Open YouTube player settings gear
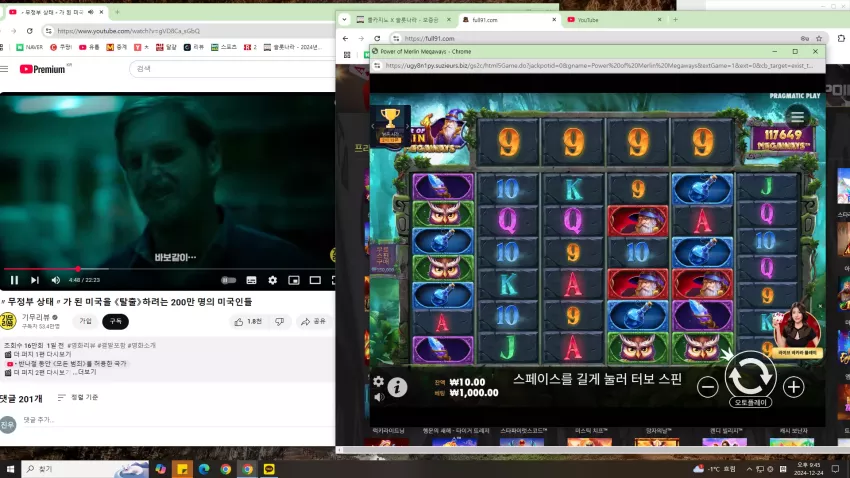850x478 pixels. (273, 280)
